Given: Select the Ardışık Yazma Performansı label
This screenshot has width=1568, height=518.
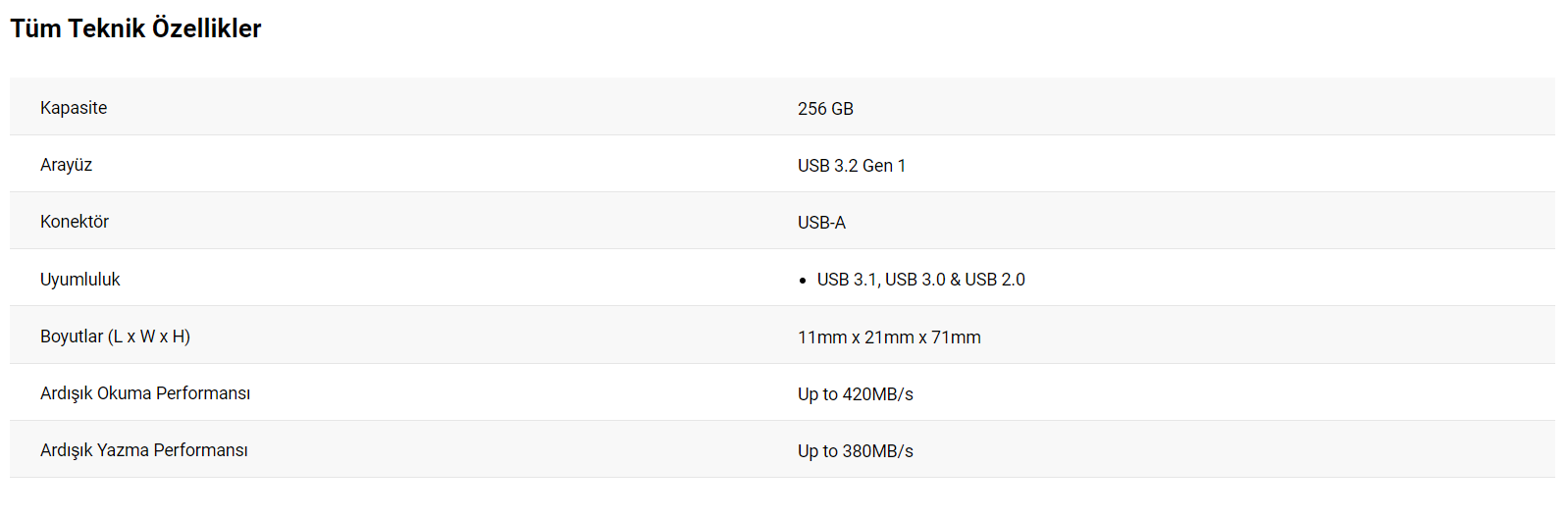Looking at the screenshot, I should [x=144, y=450].
